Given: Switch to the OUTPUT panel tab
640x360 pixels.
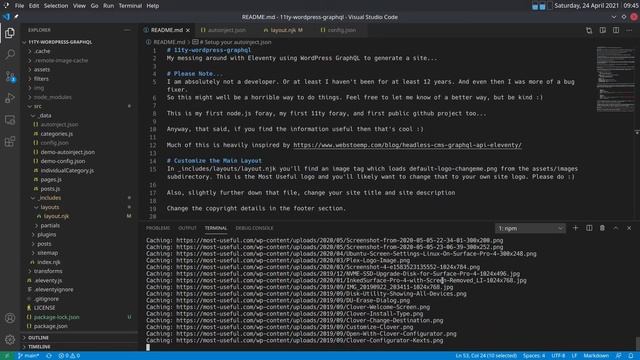Looking at the screenshot, I should (x=187, y=228).
